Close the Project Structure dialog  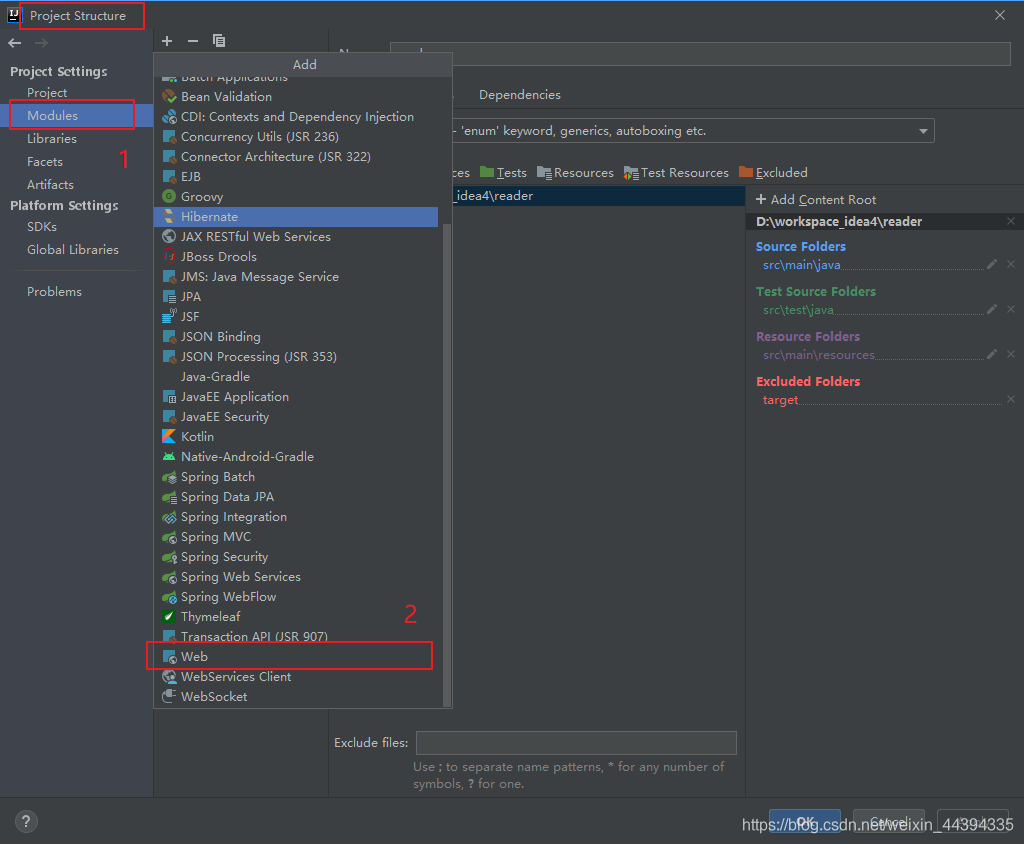(x=1000, y=15)
